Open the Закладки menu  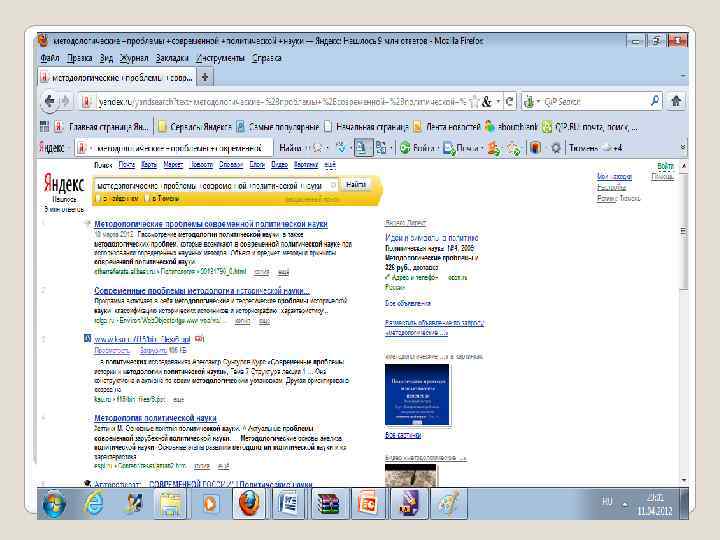pos(172,58)
